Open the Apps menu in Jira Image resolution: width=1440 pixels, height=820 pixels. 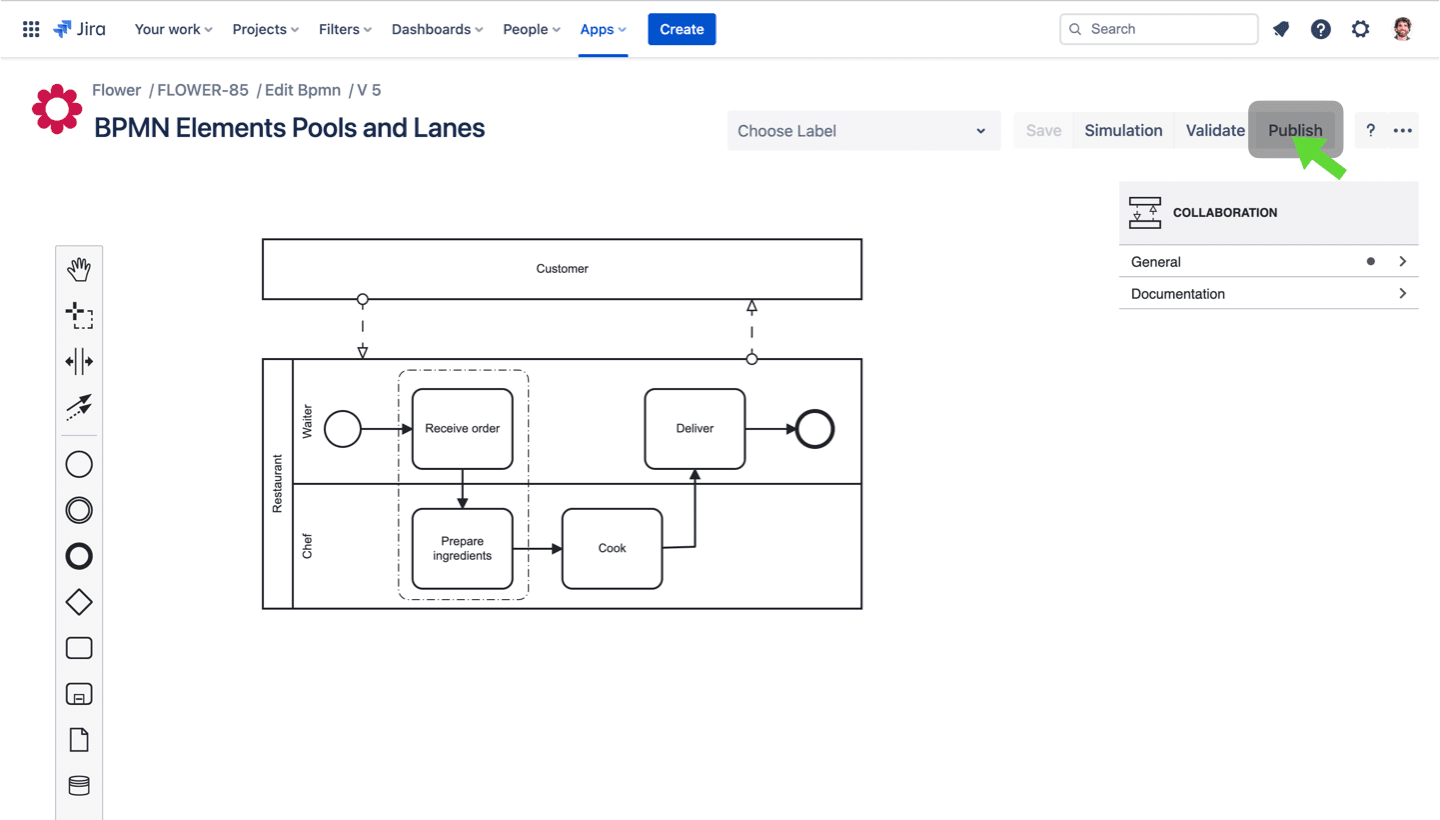[603, 29]
